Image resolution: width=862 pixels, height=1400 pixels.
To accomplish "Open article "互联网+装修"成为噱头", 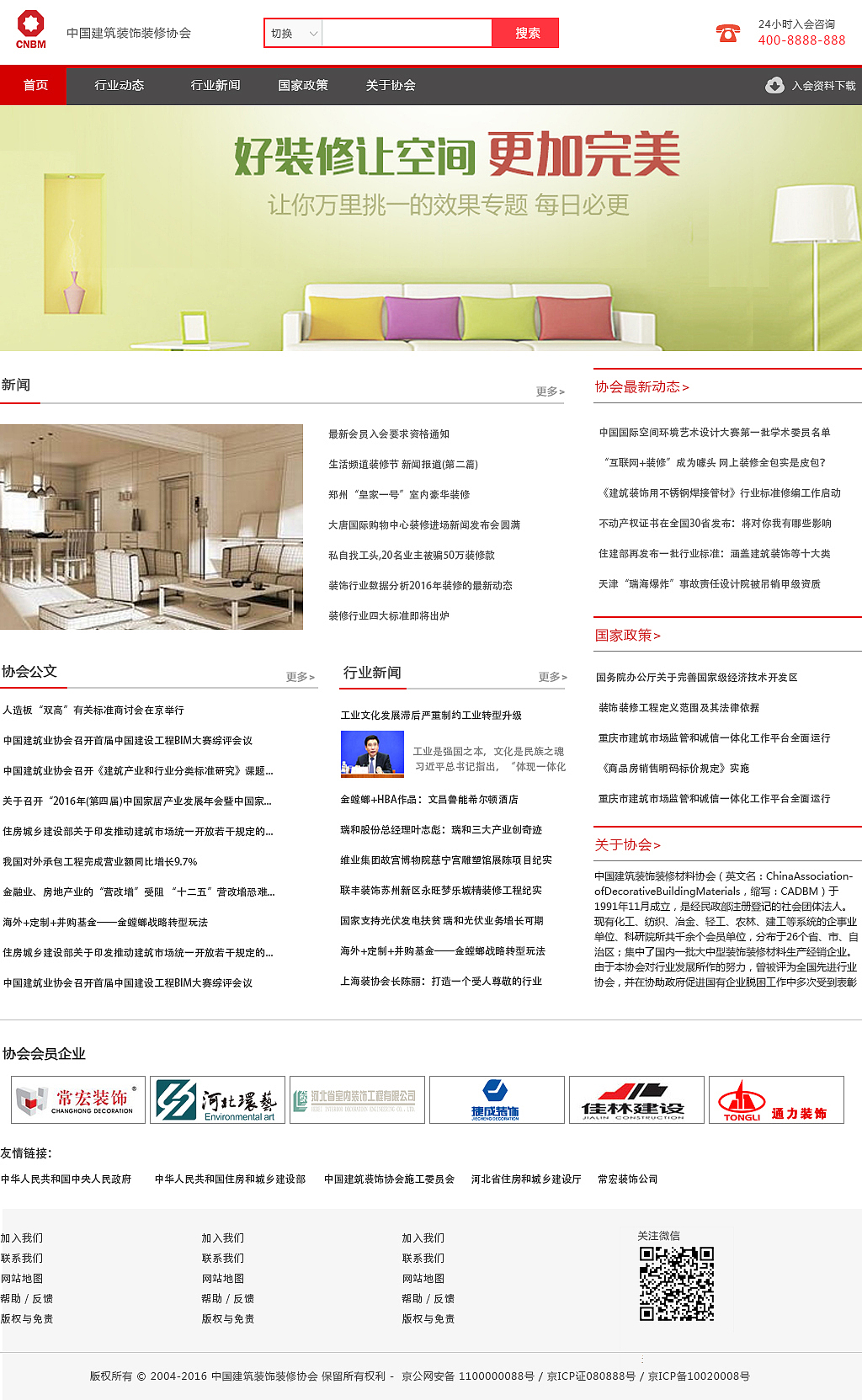I will point(713,463).
